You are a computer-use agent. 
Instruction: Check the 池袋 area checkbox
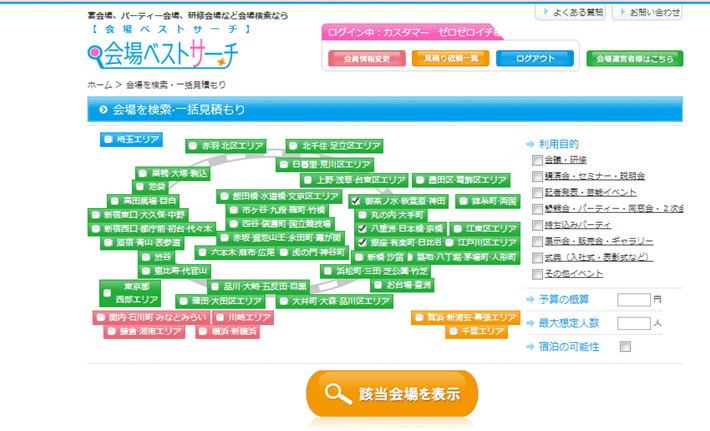pos(139,187)
